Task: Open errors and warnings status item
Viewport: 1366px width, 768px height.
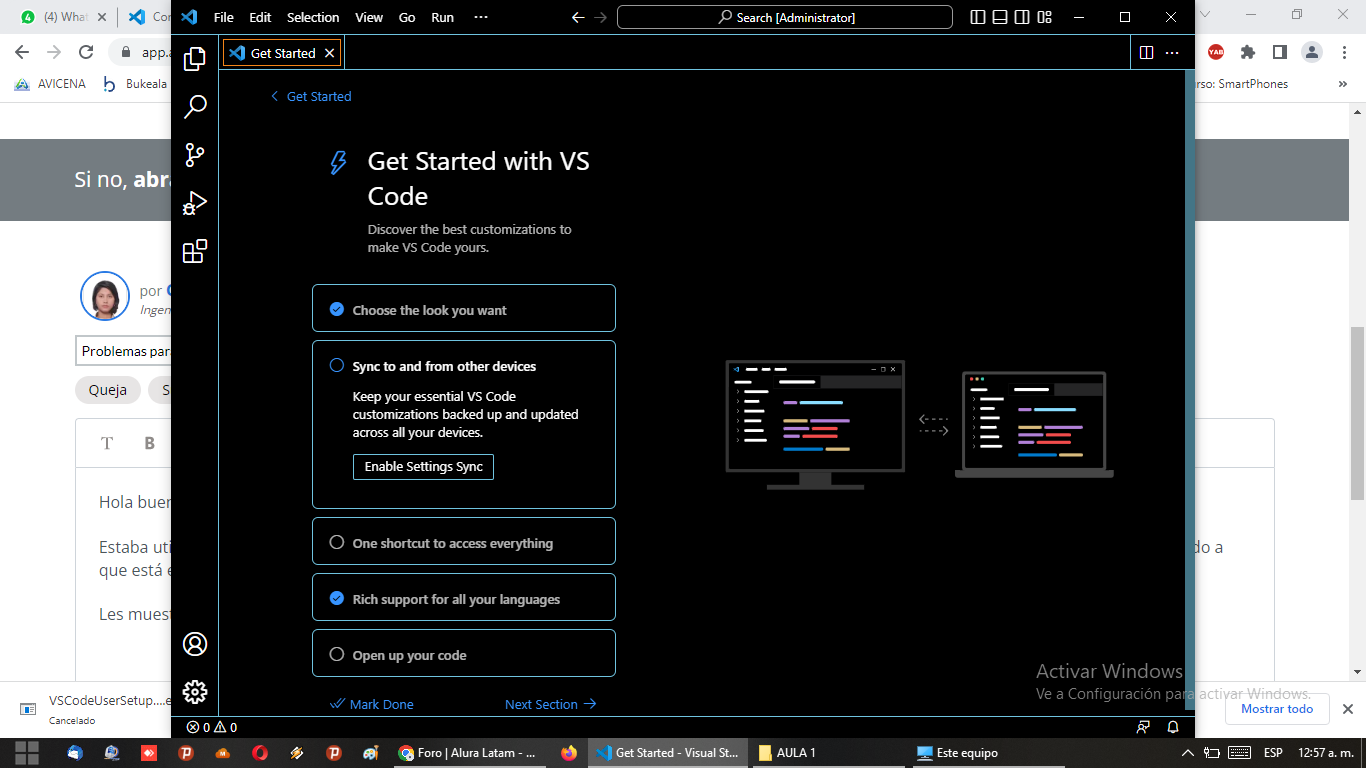Action: click(x=212, y=727)
